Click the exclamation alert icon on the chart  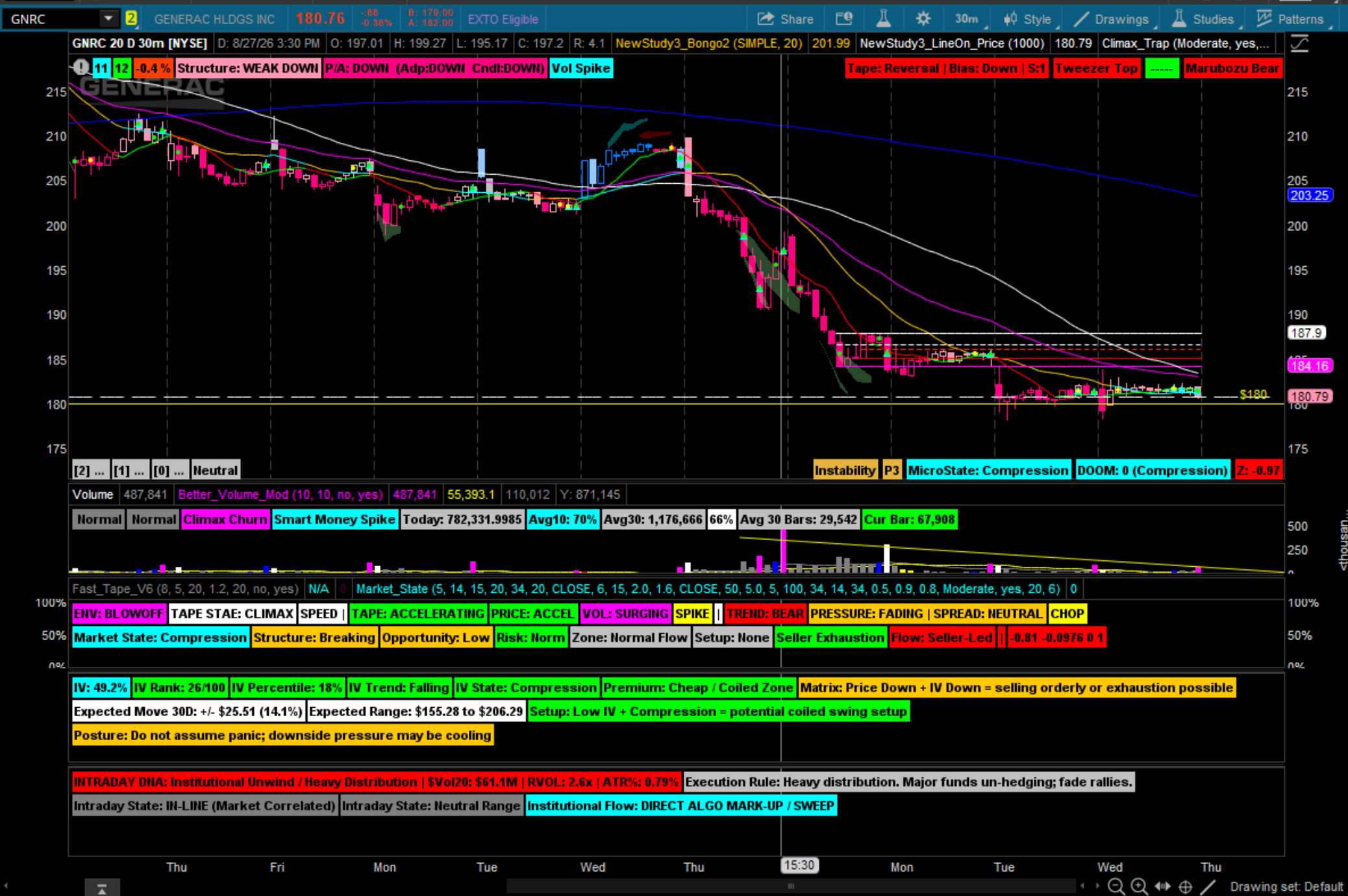click(x=81, y=68)
